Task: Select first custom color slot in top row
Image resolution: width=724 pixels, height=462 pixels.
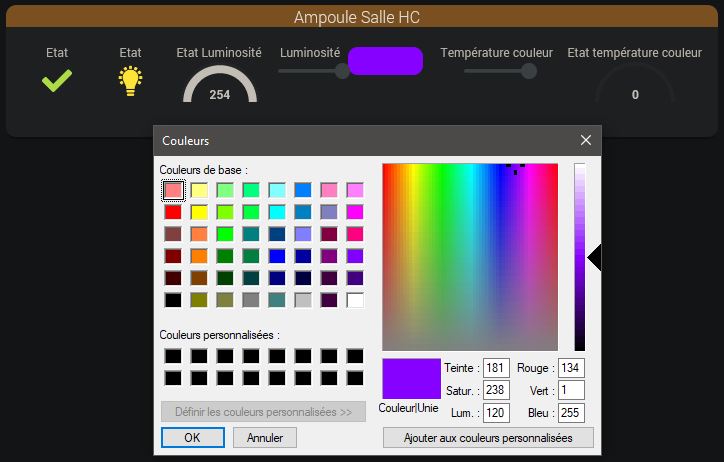Action: [x=173, y=356]
